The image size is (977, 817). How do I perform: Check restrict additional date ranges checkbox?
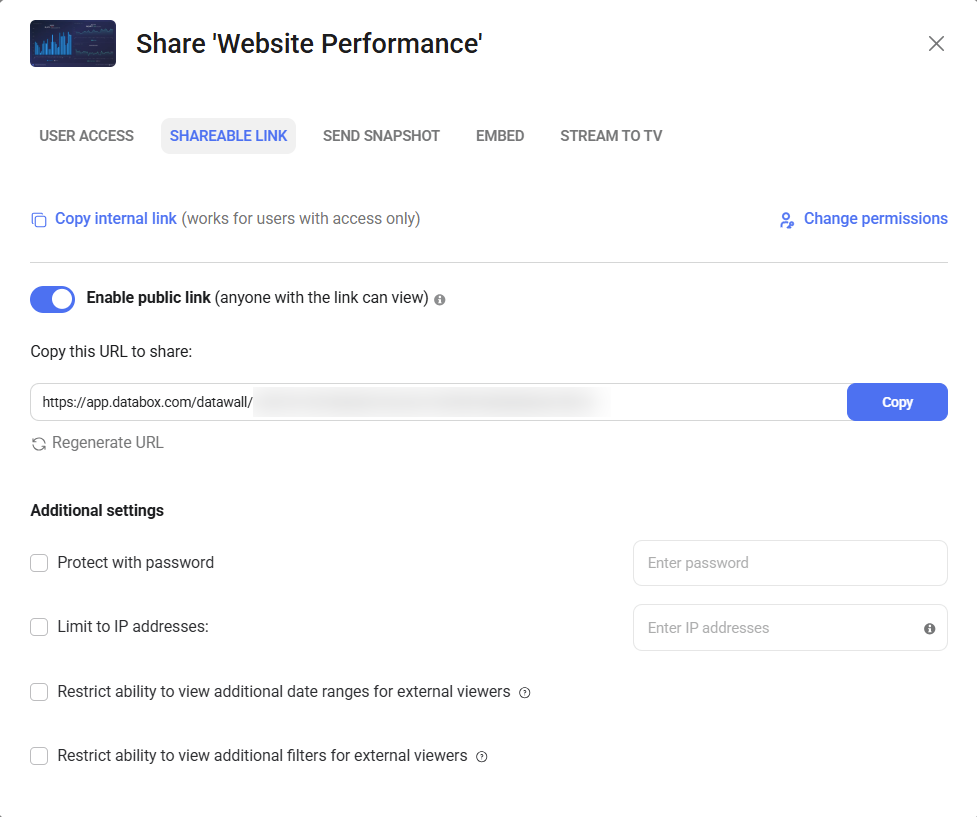coord(39,692)
